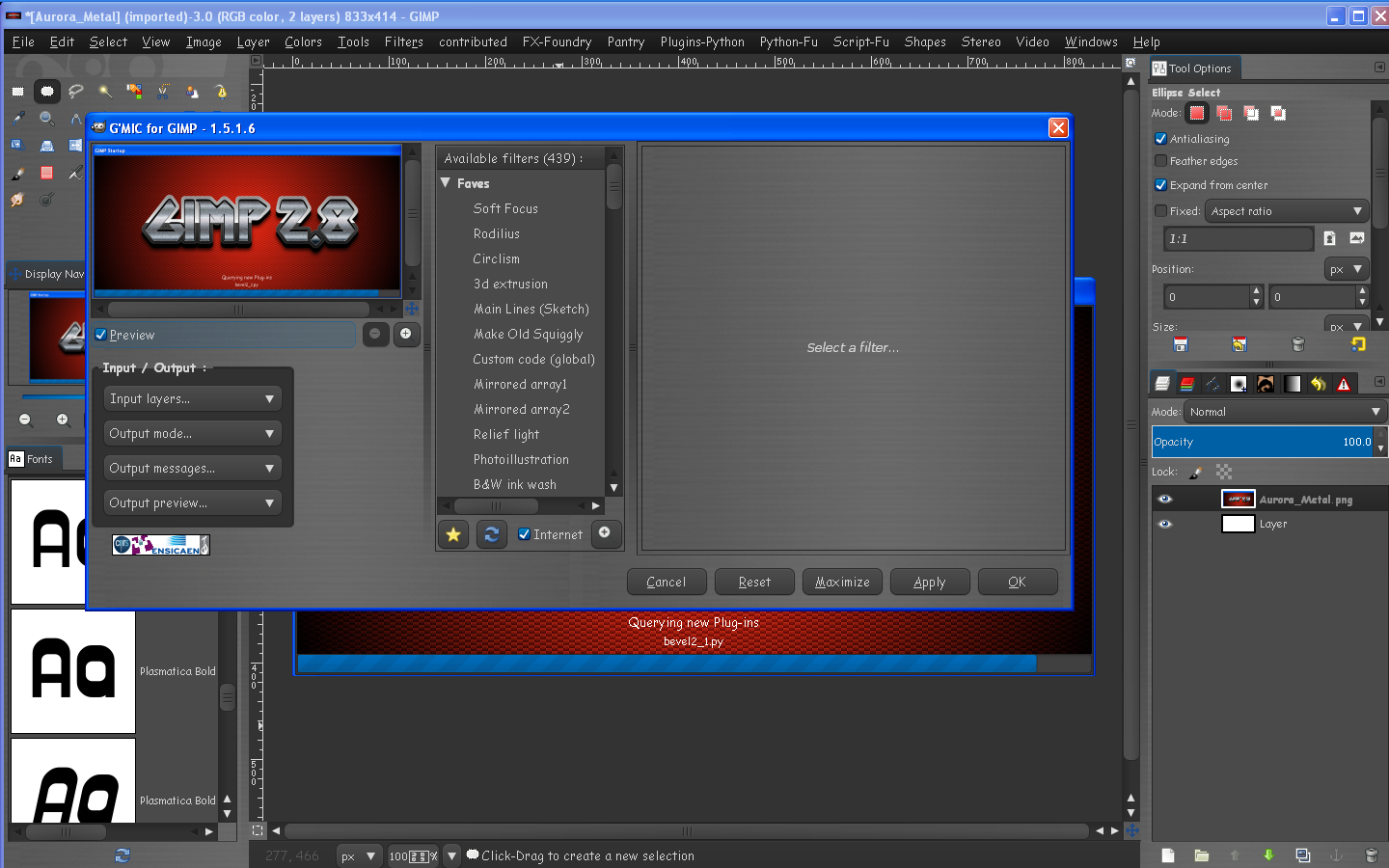Select the Rectangle Select tool

[17, 92]
